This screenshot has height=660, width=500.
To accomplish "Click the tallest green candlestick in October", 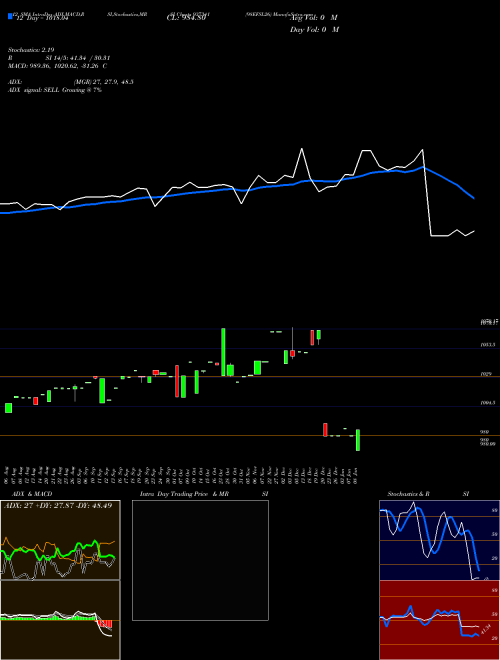I will point(223,352).
